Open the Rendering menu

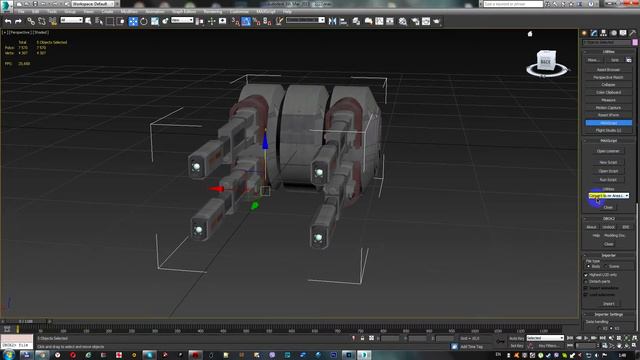[x=213, y=11]
